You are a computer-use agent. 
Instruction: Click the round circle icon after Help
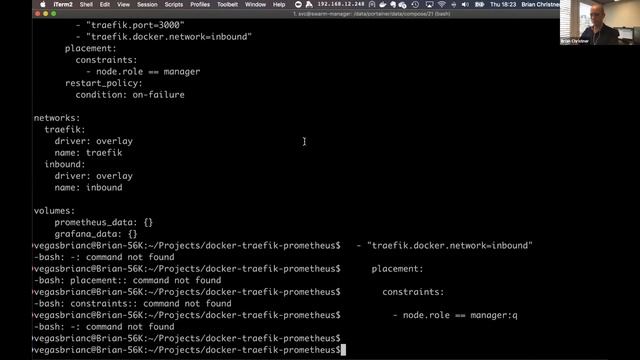pyautogui.click(x=298, y=4)
